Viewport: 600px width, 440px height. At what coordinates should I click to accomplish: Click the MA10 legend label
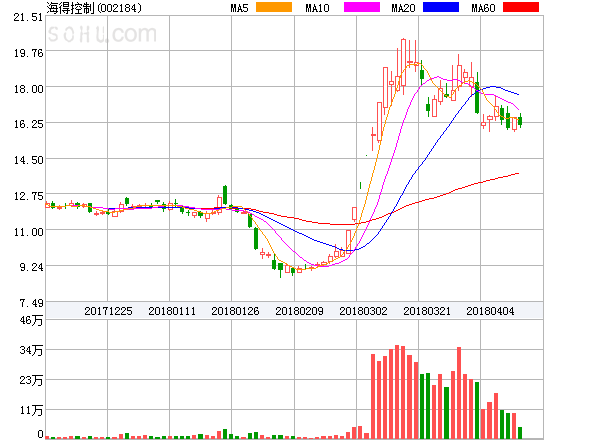click(x=317, y=8)
